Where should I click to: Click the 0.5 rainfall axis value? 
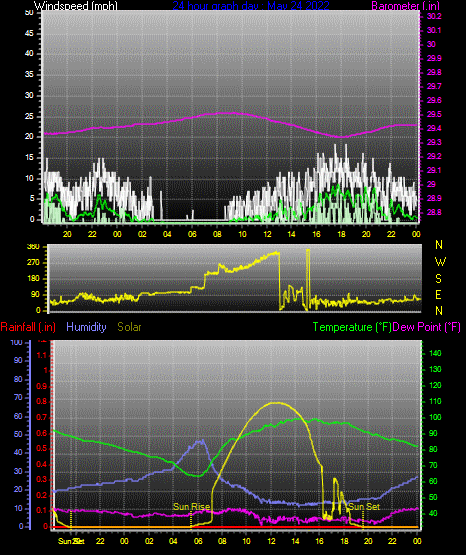click(41, 448)
